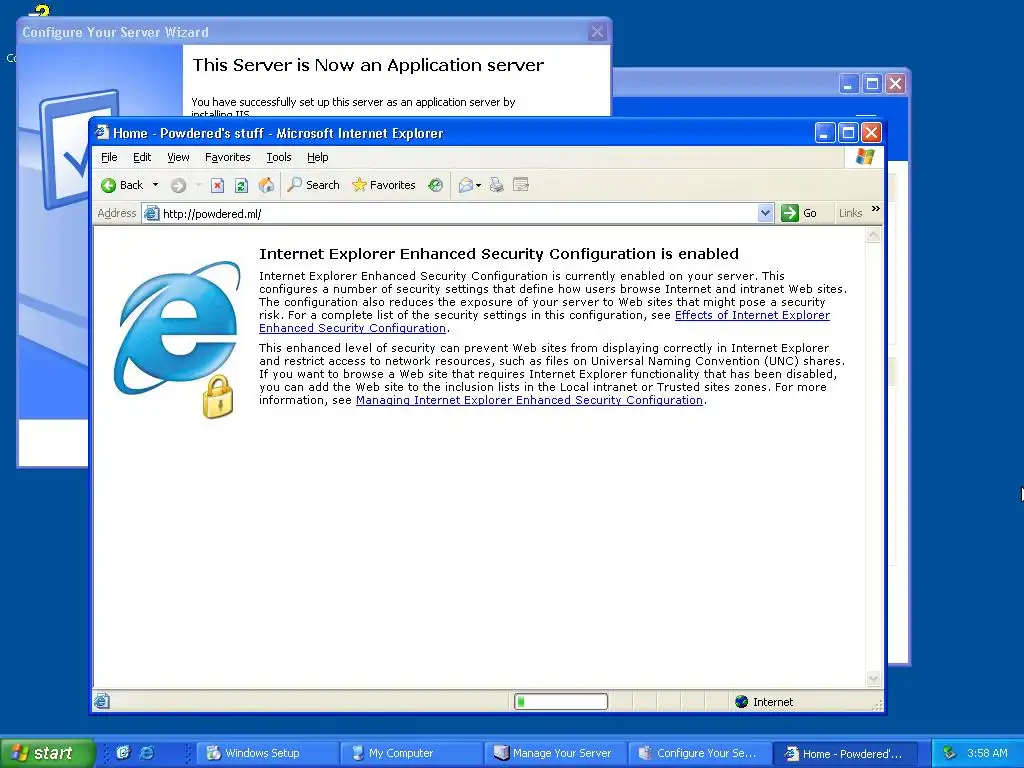Open the Search pane in the toolbar
Viewport: 1024px width, 768px height.
(x=313, y=185)
